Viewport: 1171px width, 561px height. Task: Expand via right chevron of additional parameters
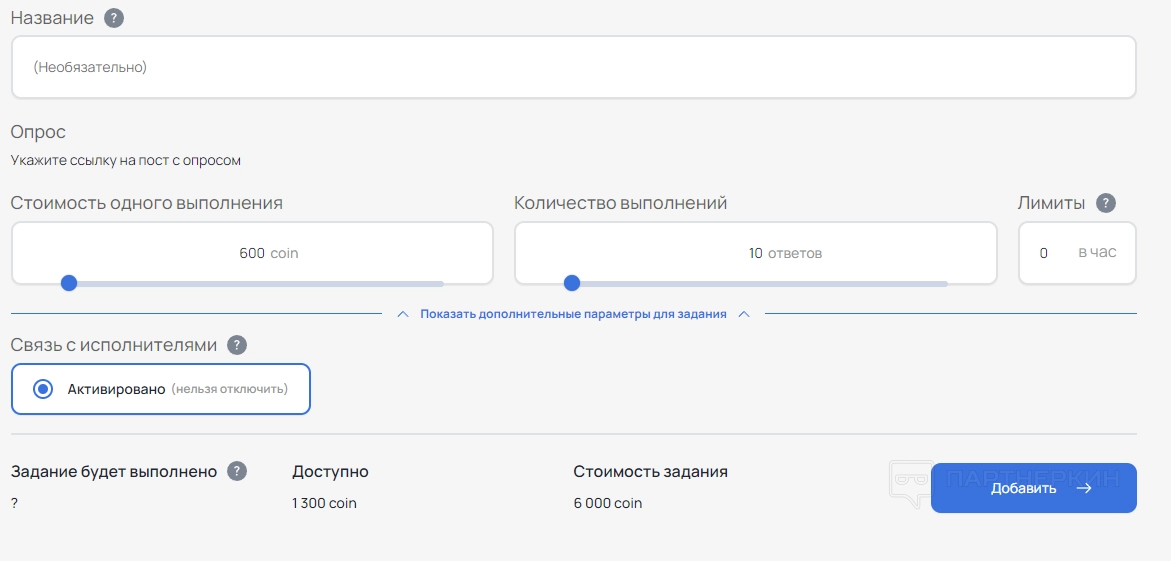744,314
